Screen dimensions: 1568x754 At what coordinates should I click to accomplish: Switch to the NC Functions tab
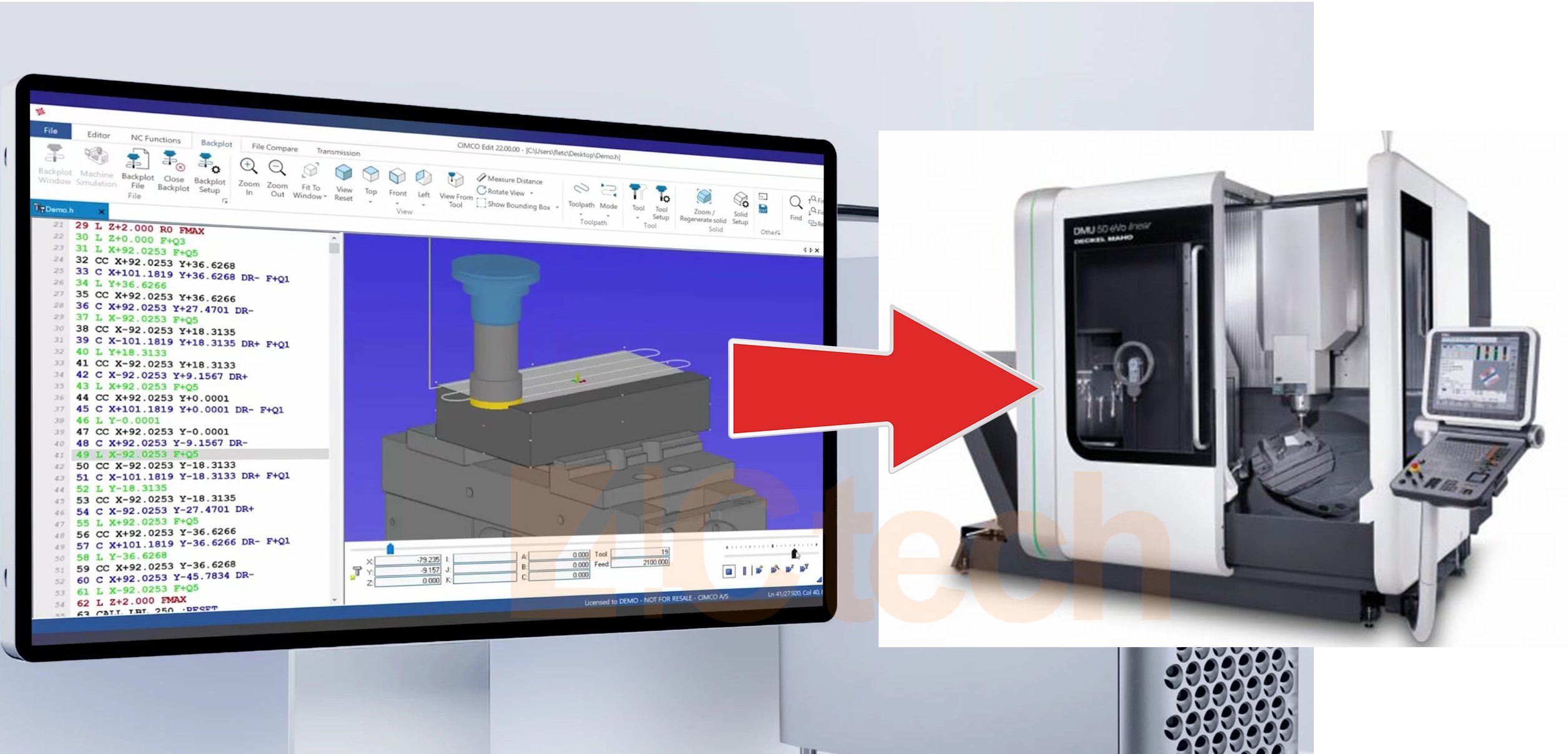tap(155, 139)
